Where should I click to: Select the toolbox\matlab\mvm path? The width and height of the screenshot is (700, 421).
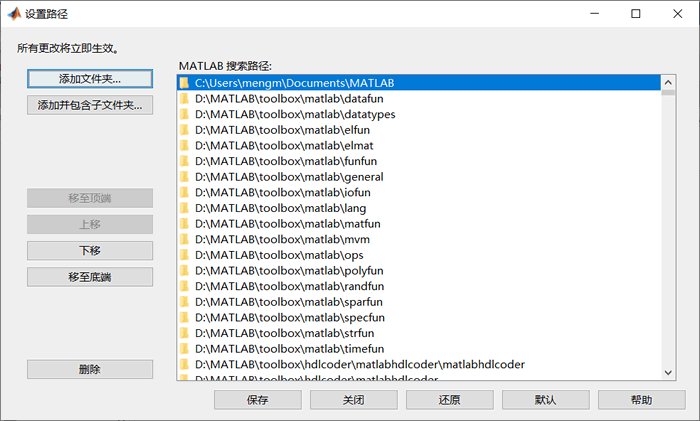[419, 239]
